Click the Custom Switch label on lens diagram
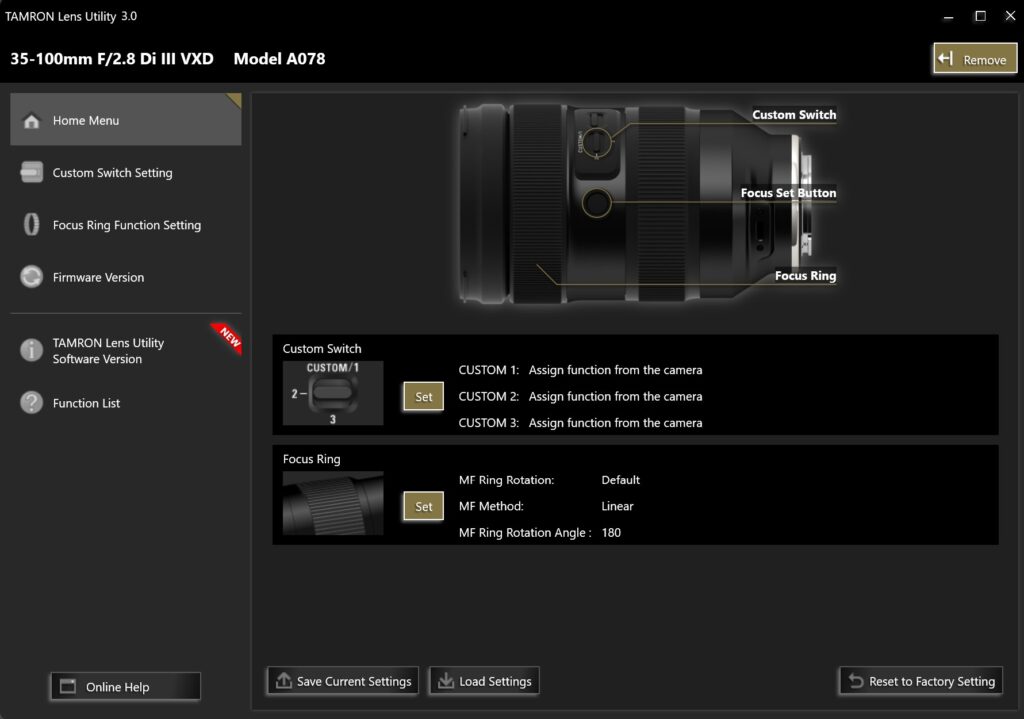Screen dimensions: 1024x719 pyautogui.click(x=794, y=115)
